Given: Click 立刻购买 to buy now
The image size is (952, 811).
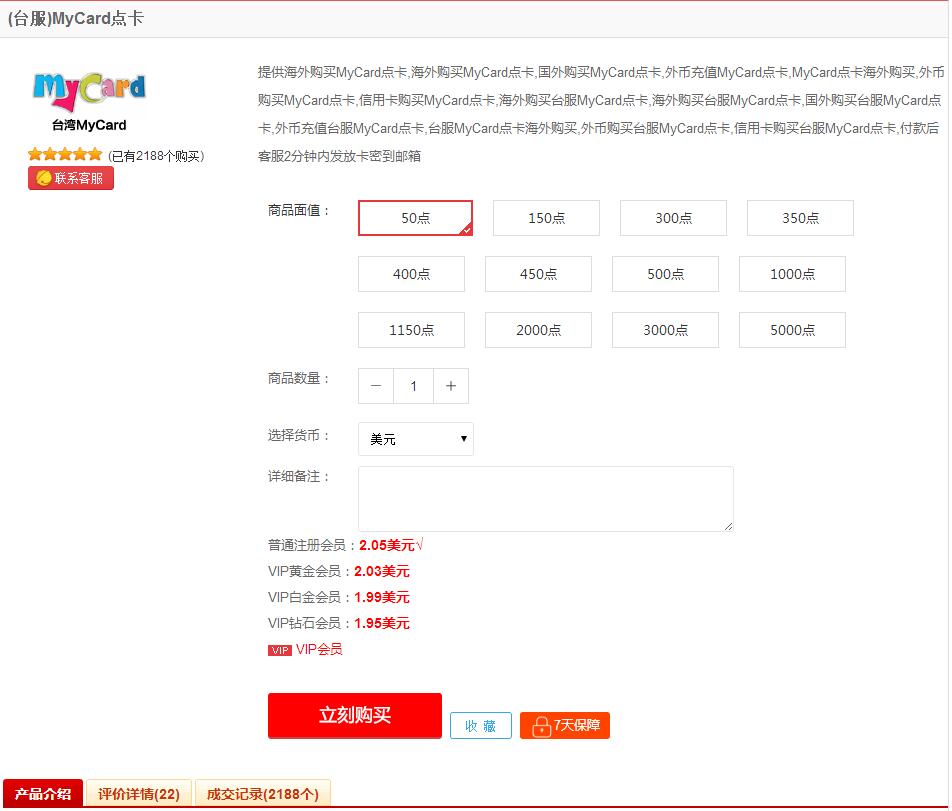Looking at the screenshot, I should coord(355,715).
